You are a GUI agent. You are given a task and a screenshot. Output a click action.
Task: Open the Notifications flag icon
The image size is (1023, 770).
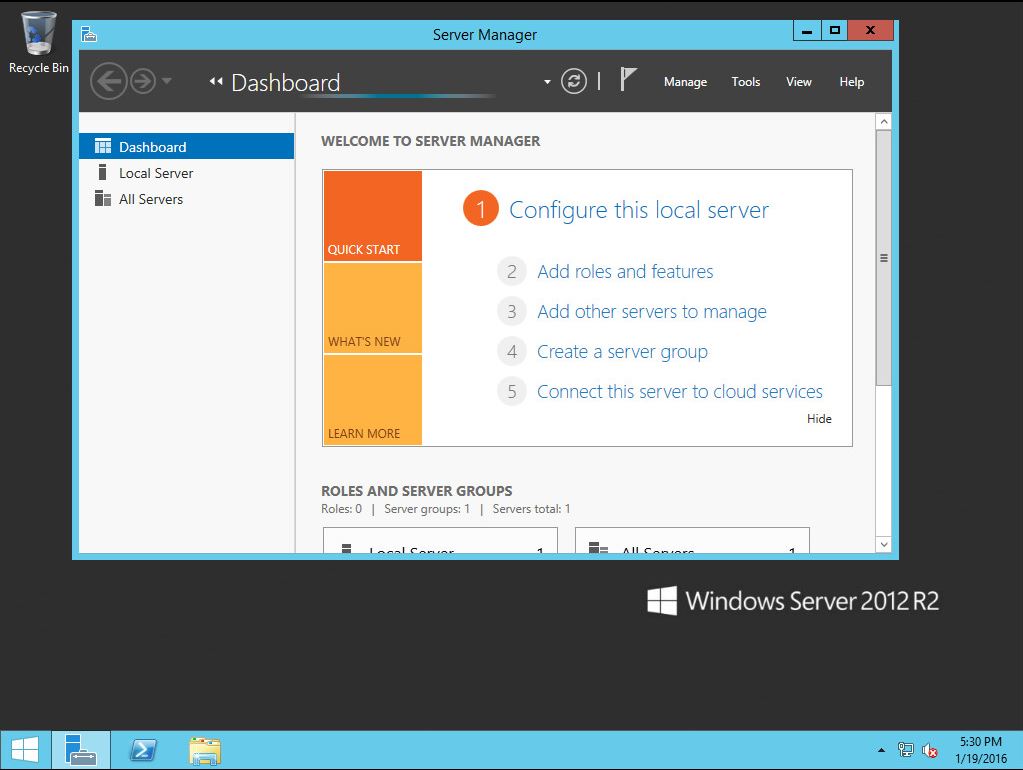[x=628, y=80]
